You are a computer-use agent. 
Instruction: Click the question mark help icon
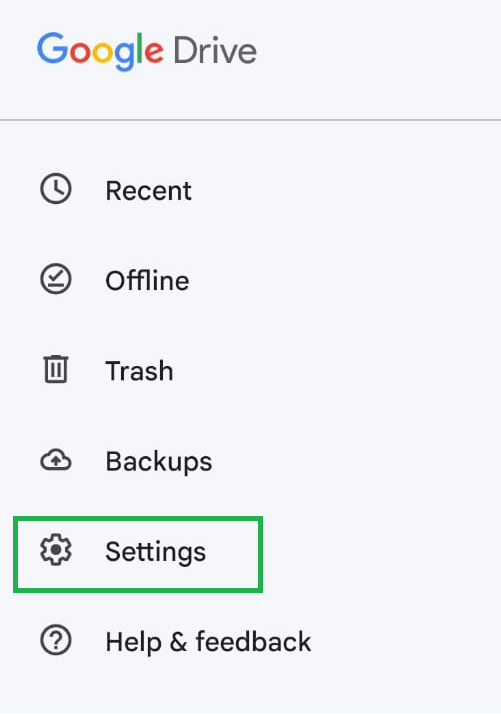click(x=56, y=640)
